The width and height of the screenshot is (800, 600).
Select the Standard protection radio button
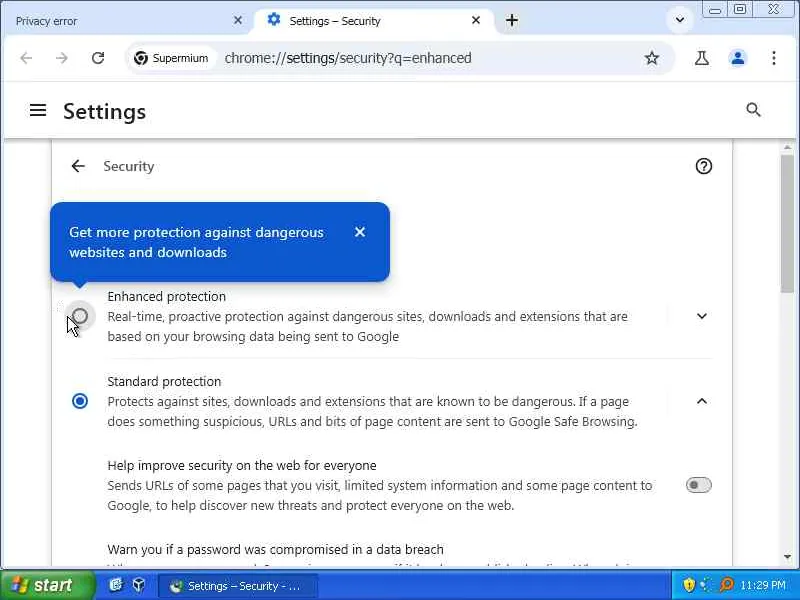[80, 401]
